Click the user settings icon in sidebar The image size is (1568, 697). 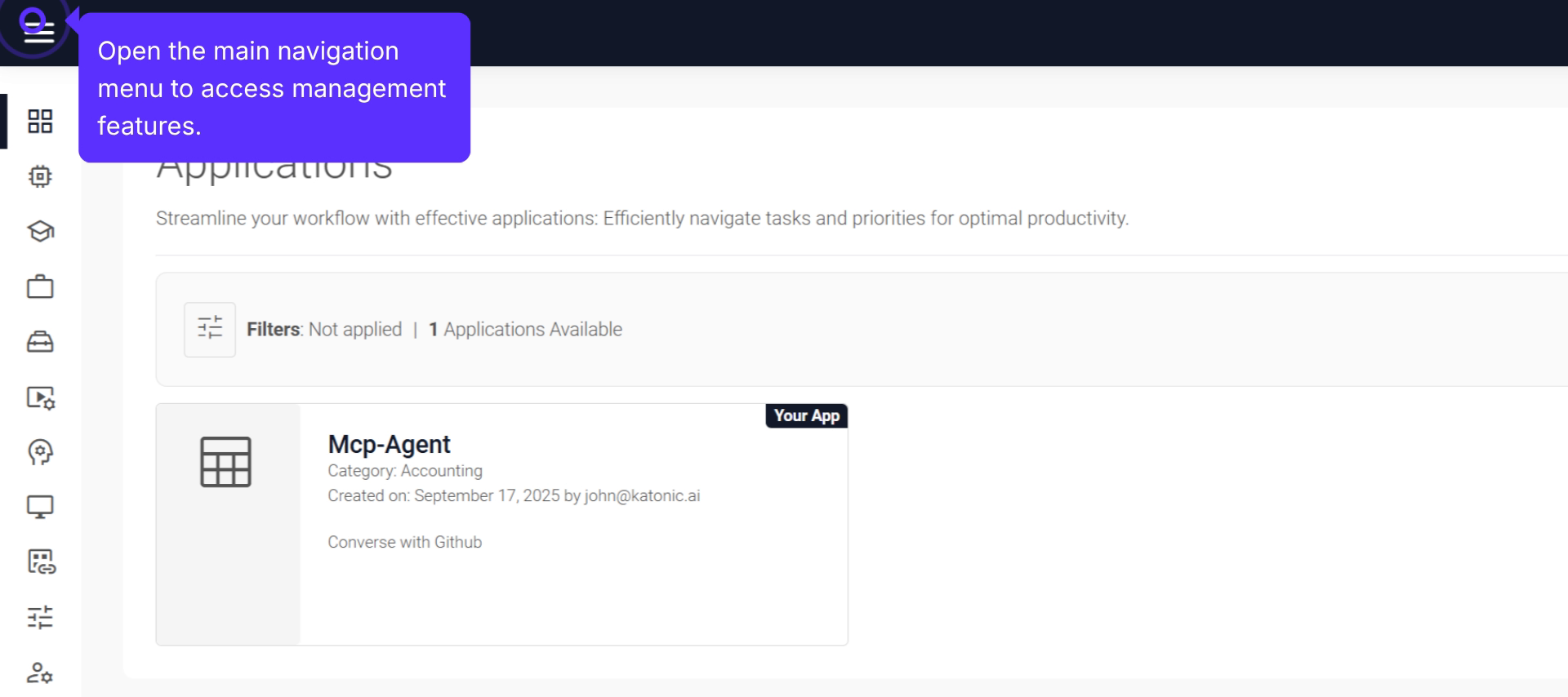click(x=40, y=673)
